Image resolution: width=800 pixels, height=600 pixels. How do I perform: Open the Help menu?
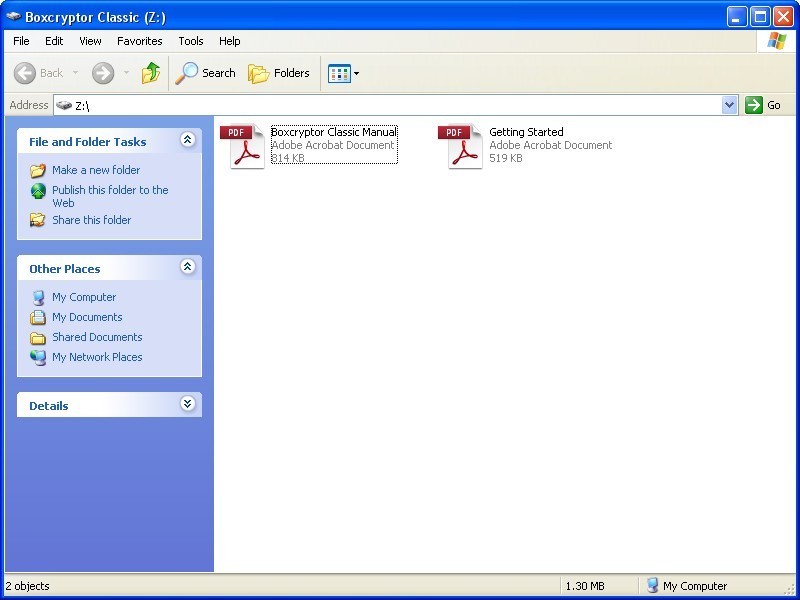tap(230, 41)
